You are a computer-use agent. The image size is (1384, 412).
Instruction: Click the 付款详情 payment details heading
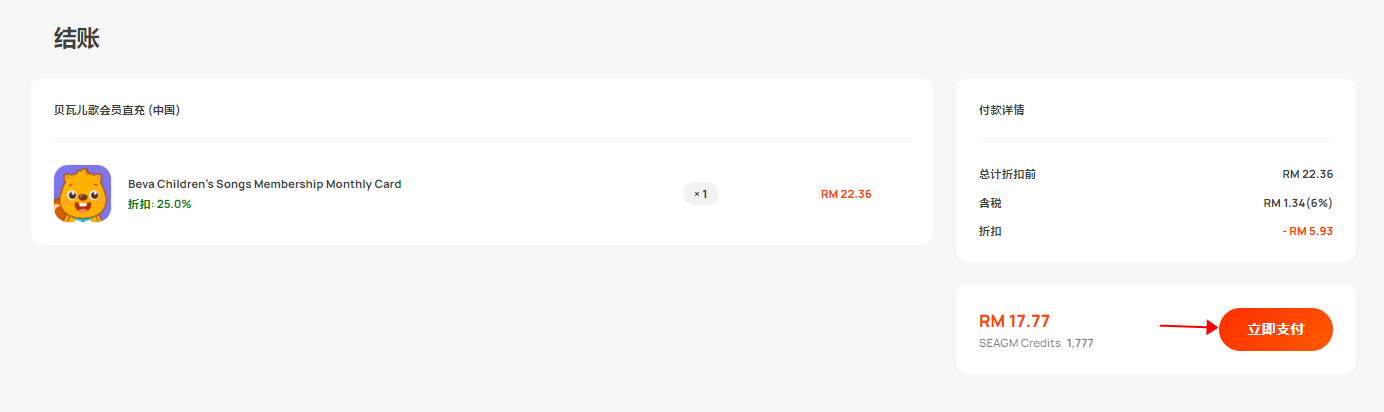tap(1001, 110)
